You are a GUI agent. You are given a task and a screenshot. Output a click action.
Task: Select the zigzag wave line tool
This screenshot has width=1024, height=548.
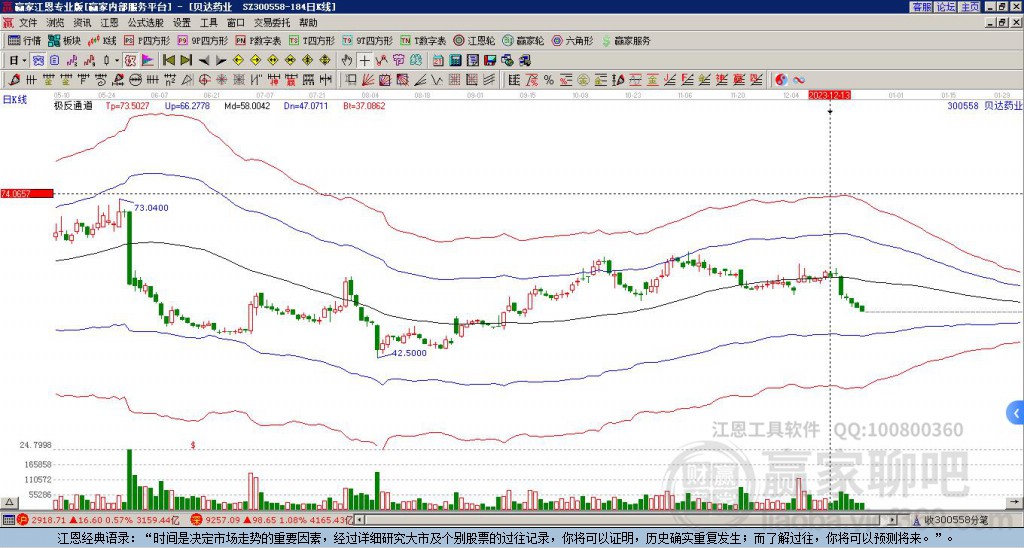[x=438, y=80]
